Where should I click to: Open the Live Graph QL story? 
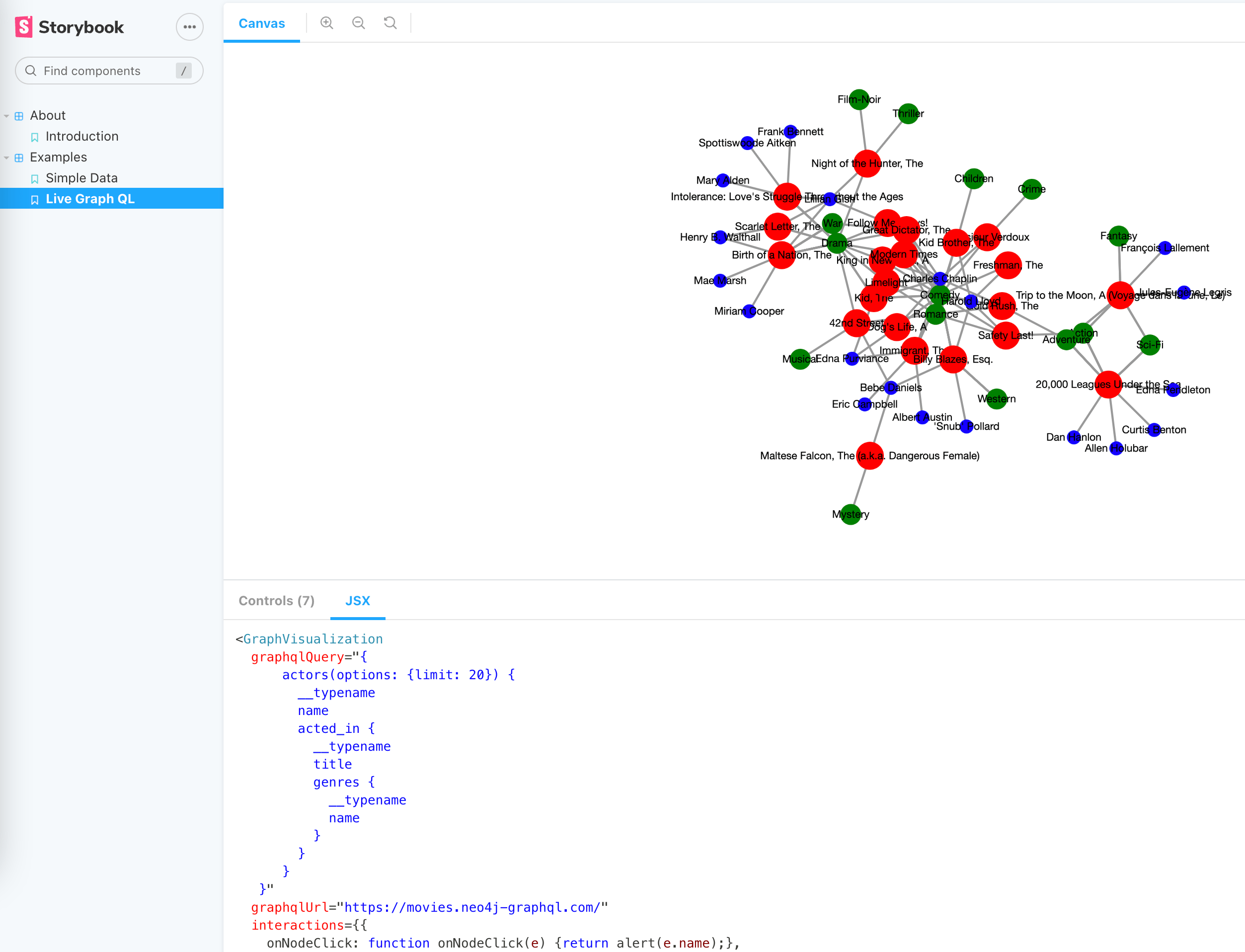point(90,199)
